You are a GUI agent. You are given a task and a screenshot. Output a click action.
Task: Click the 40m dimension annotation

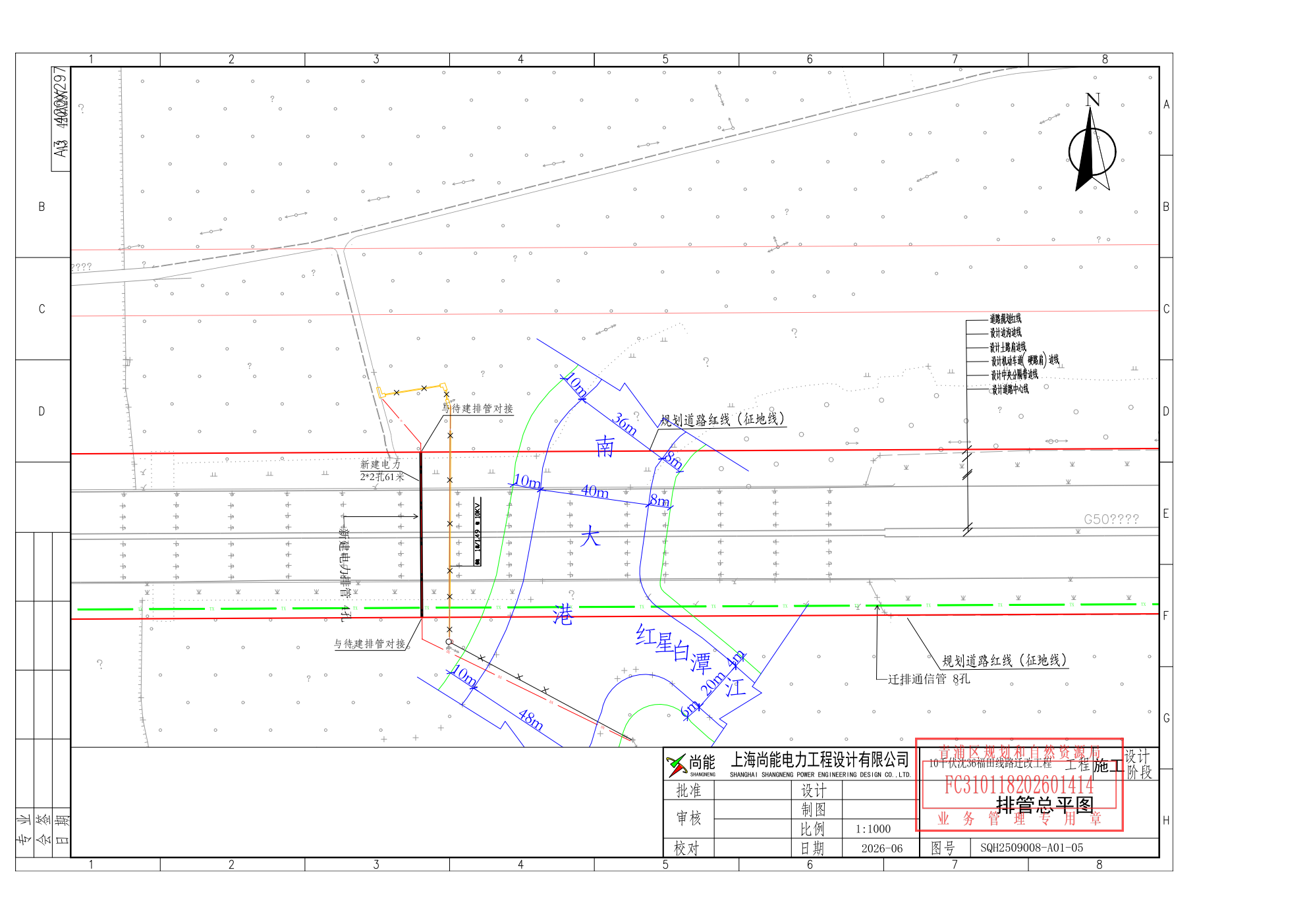tap(594, 491)
